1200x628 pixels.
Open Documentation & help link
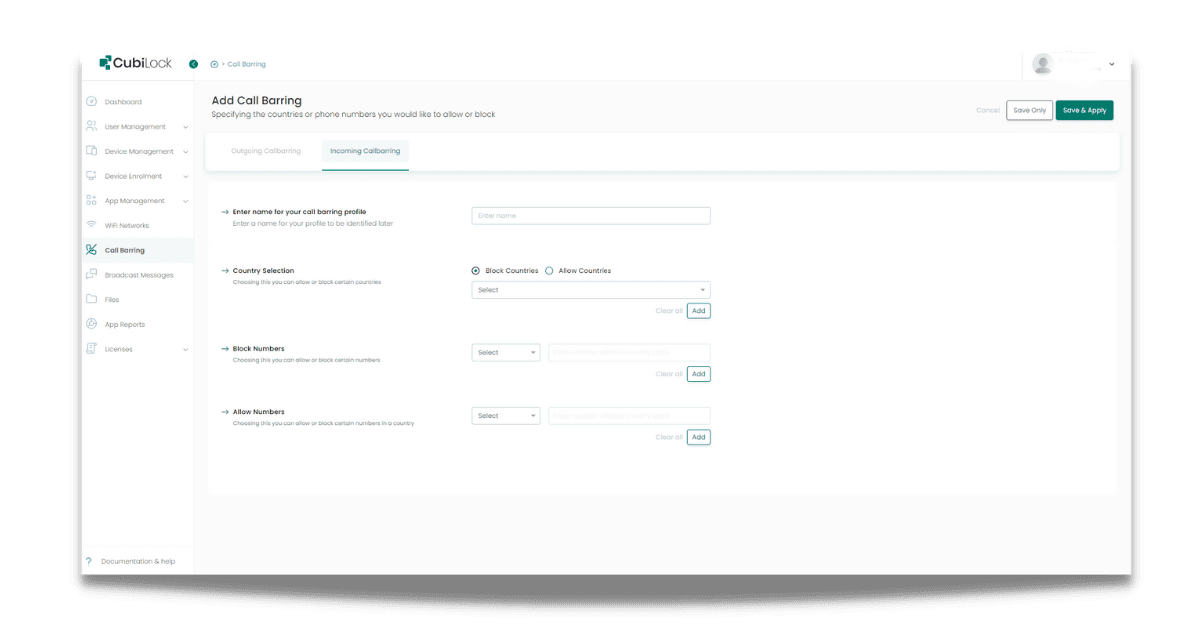138,561
